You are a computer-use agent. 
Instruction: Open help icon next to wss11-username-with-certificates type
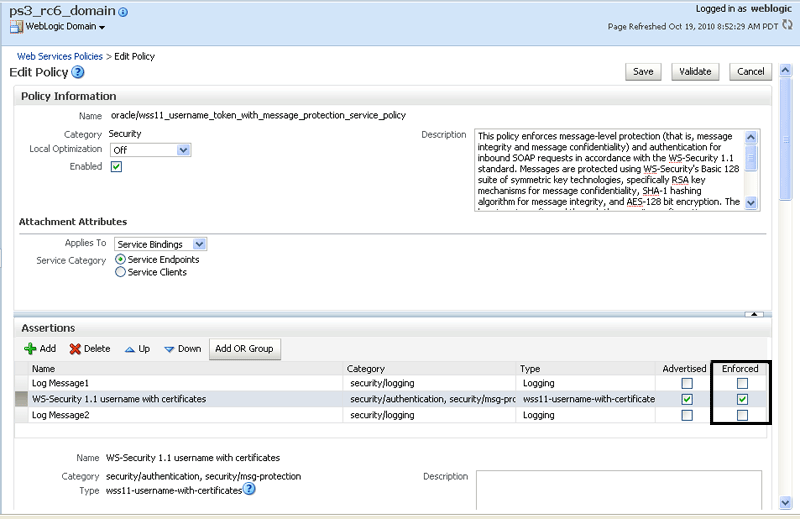(x=249, y=489)
